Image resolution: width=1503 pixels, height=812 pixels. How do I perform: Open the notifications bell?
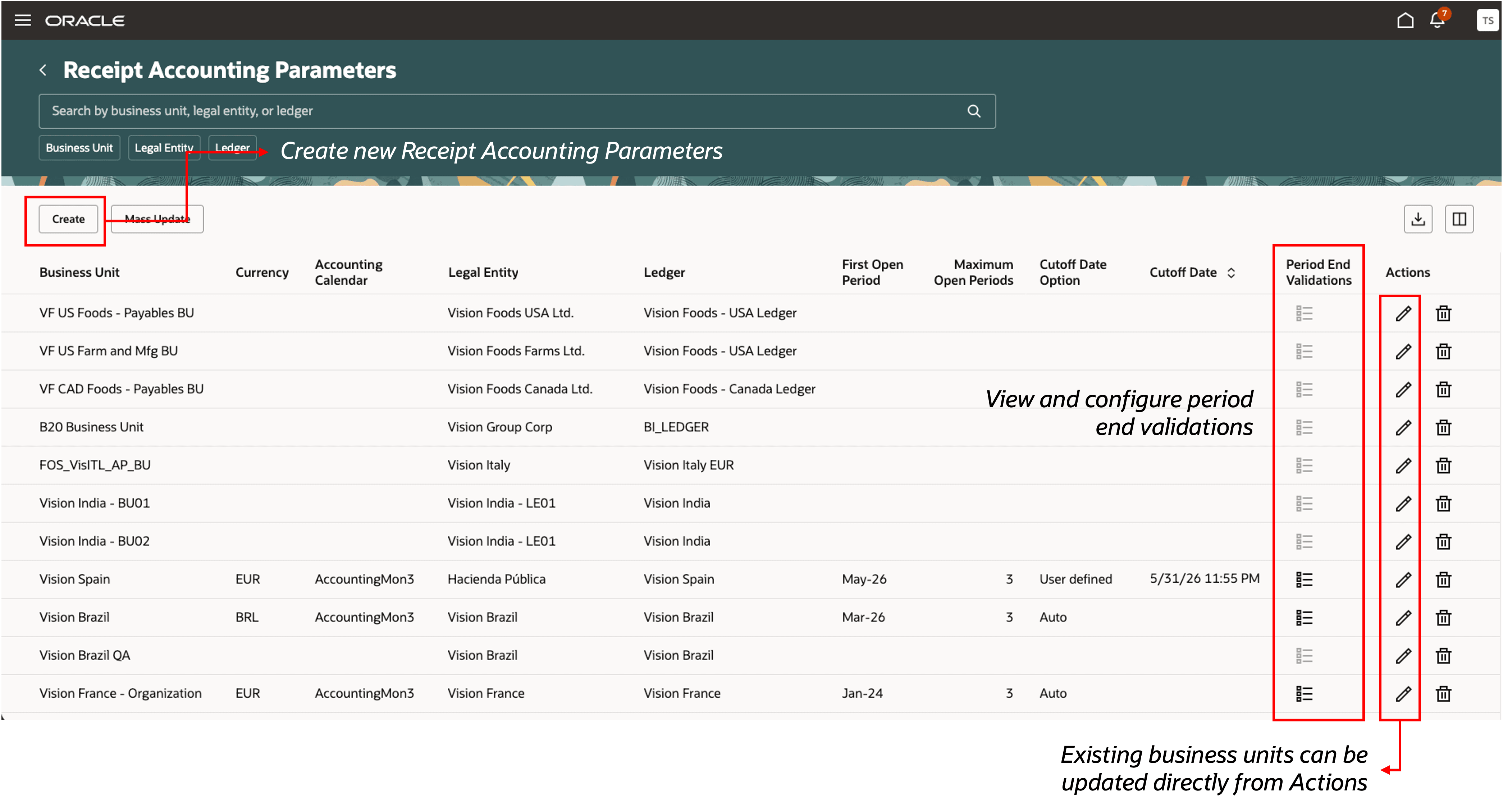[x=1436, y=20]
